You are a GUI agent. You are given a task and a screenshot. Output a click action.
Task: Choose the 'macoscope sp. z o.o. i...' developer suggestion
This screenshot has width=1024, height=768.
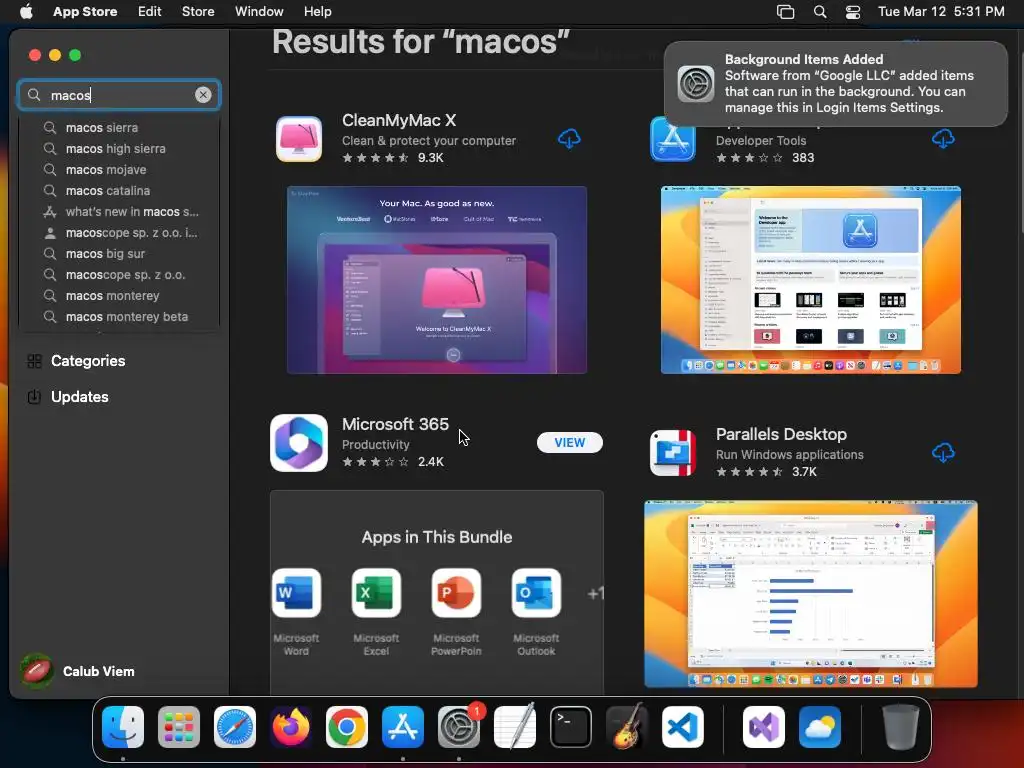(x=119, y=232)
